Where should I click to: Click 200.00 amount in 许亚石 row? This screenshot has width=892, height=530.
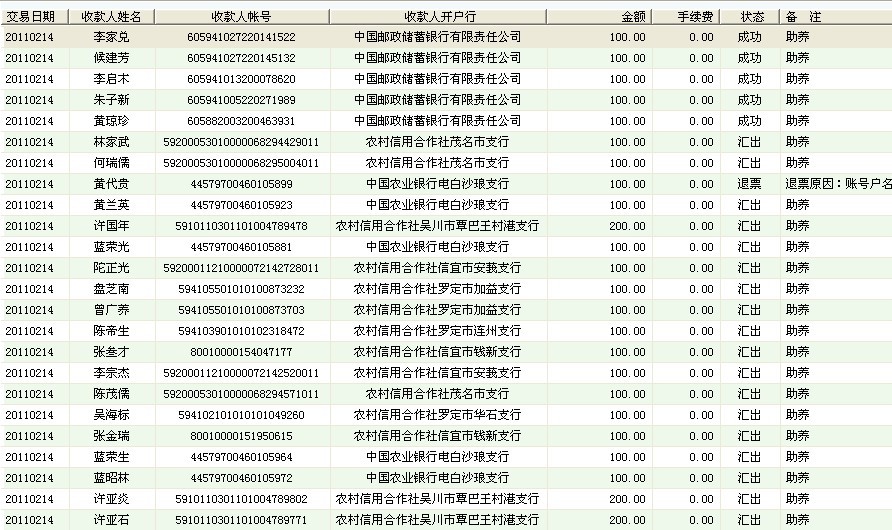click(x=627, y=521)
